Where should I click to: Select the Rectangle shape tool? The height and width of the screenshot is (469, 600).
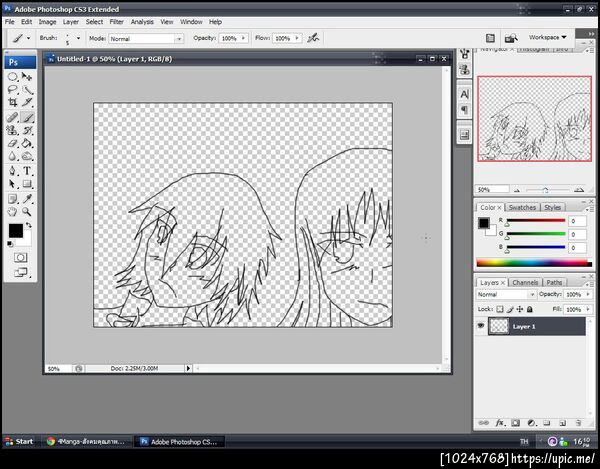[x=27, y=184]
